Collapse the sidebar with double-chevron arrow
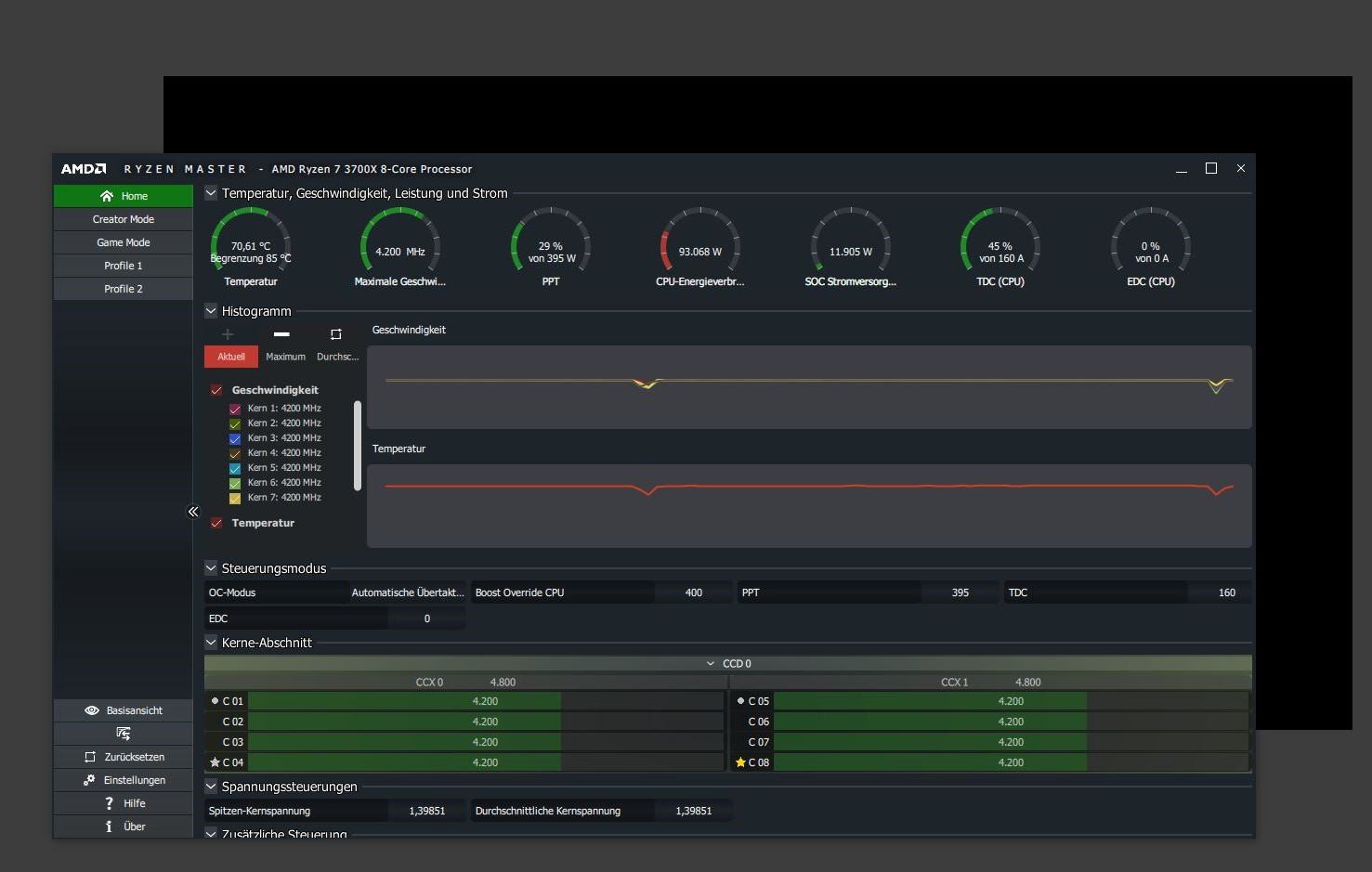The width and height of the screenshot is (1372, 872). [x=193, y=512]
